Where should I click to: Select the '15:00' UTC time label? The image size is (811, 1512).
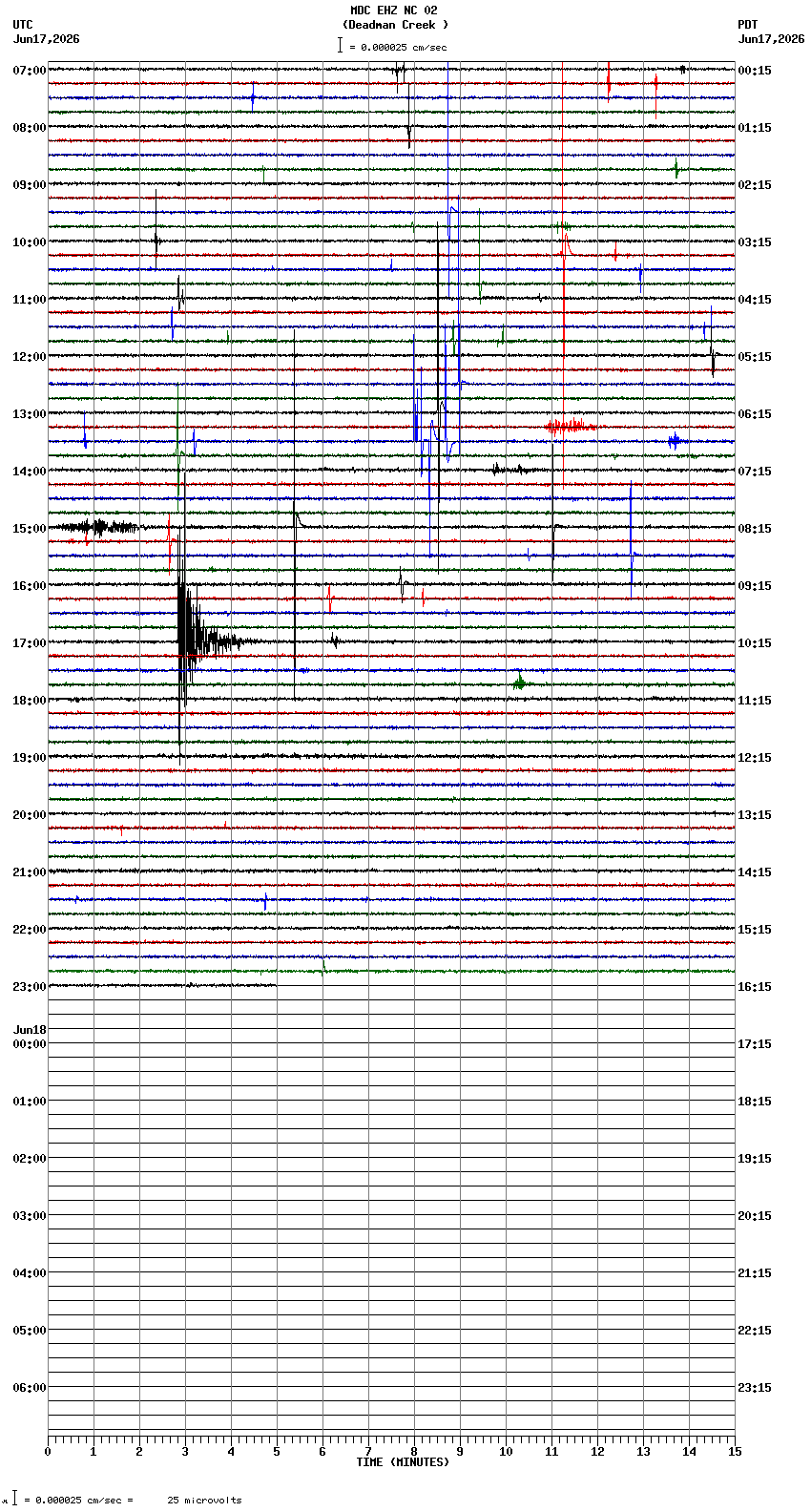30,529
